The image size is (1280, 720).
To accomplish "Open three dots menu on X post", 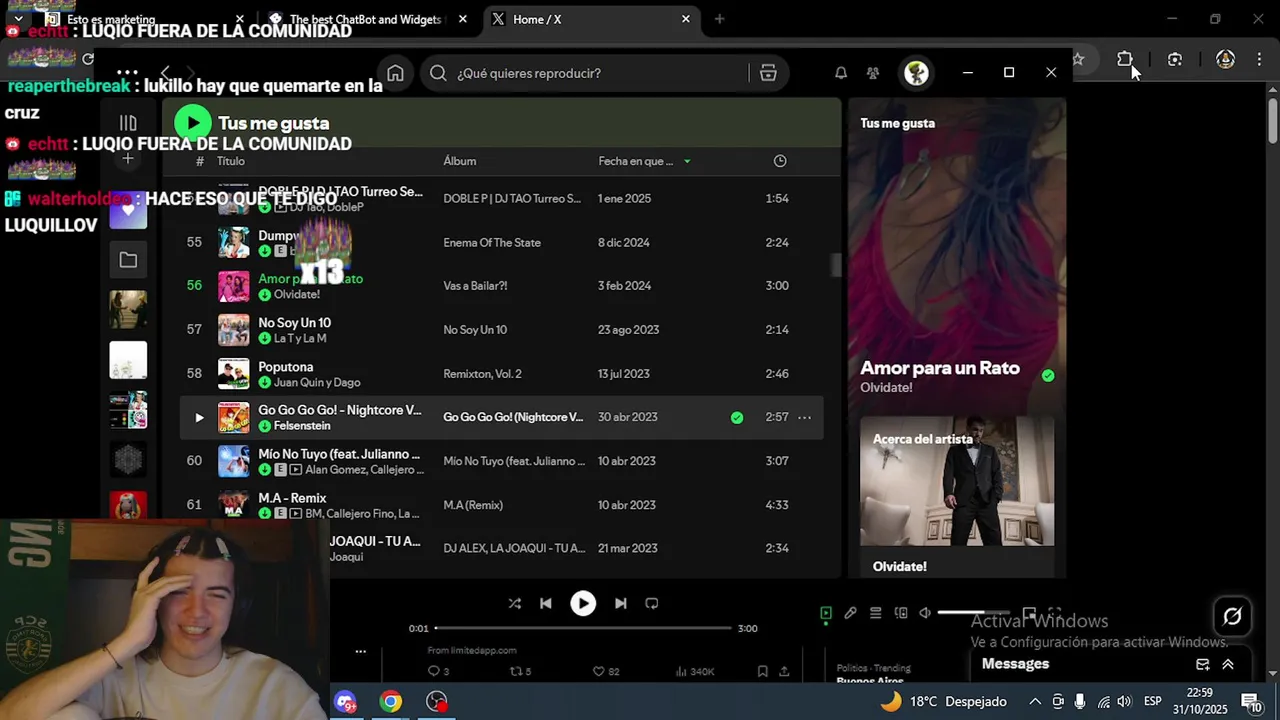I will tap(360, 651).
